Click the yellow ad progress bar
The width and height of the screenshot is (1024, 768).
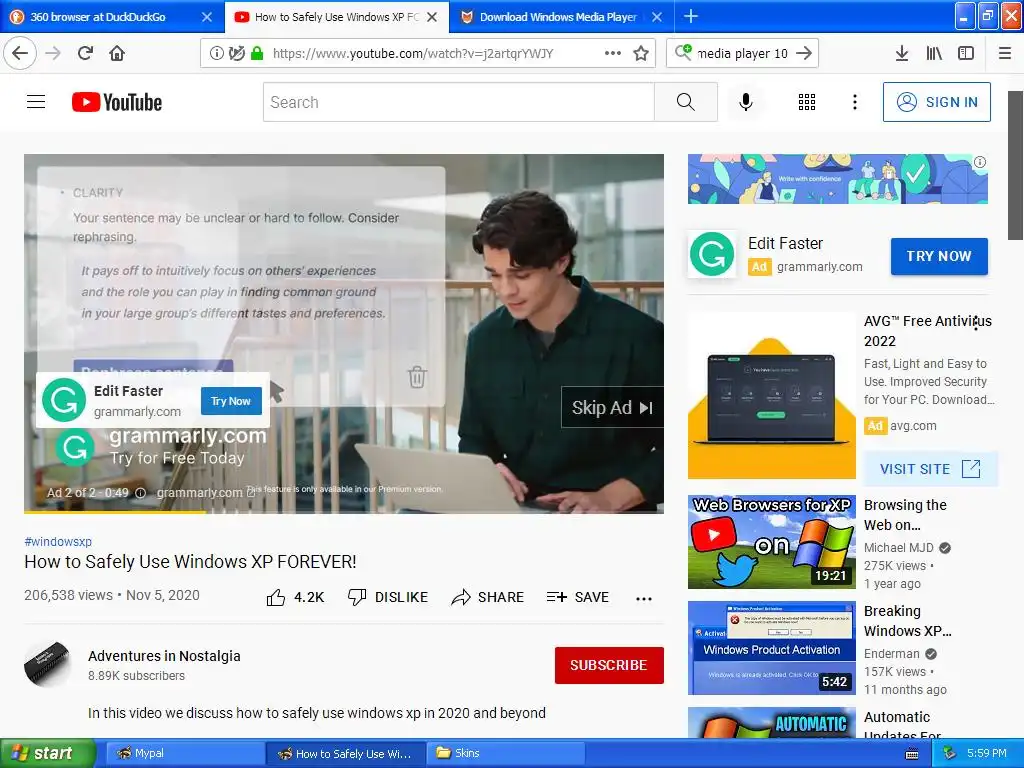click(x=115, y=512)
